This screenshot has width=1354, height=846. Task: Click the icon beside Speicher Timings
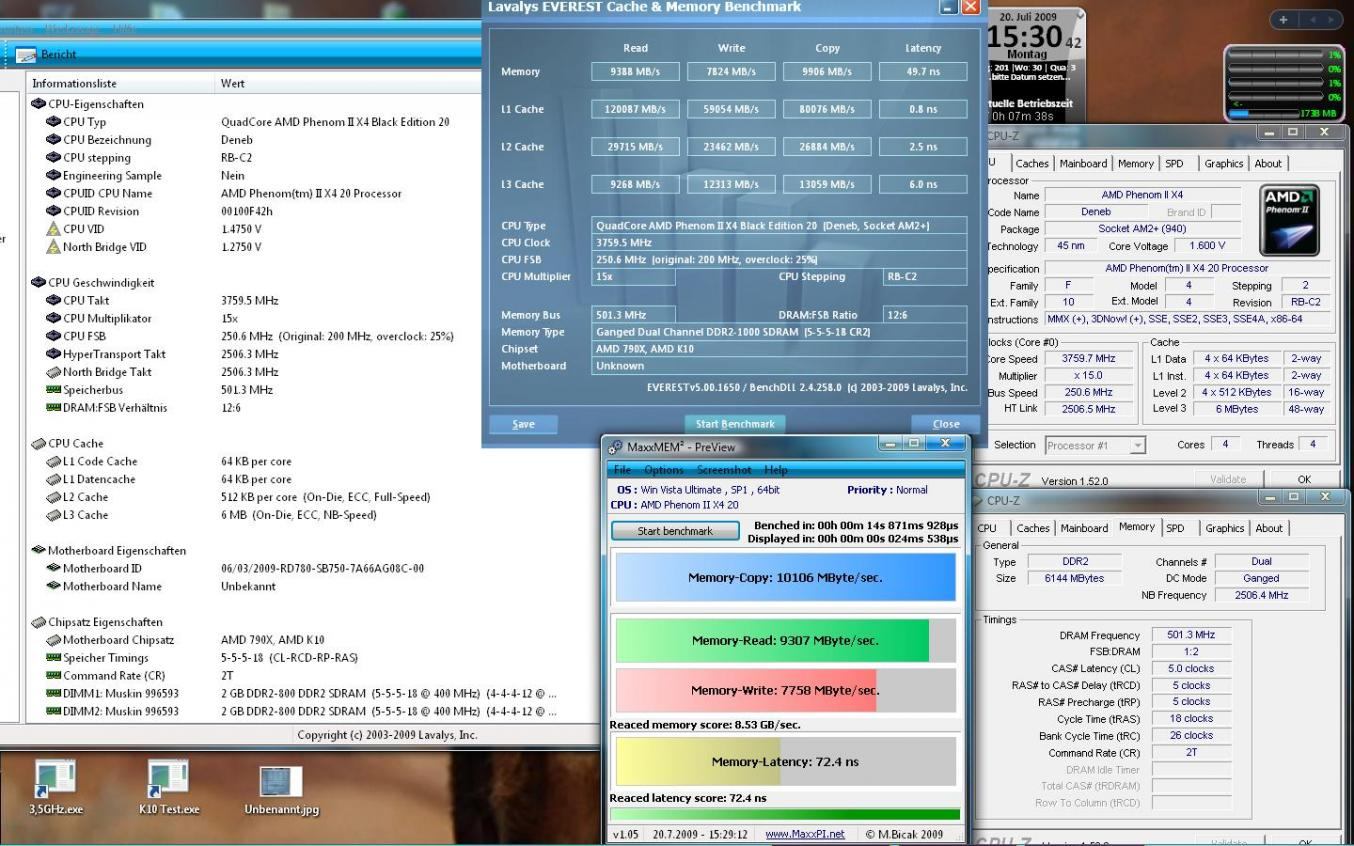coord(53,658)
